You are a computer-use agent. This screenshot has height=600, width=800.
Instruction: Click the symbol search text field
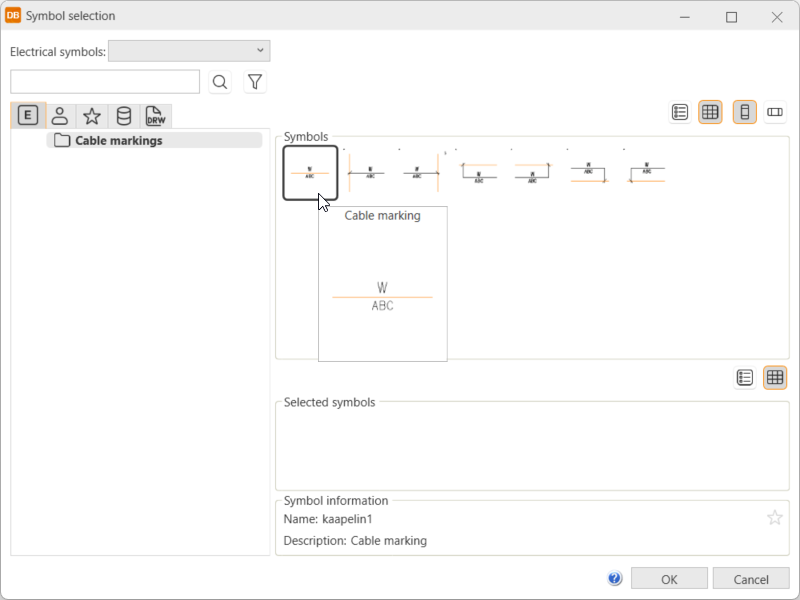point(105,82)
